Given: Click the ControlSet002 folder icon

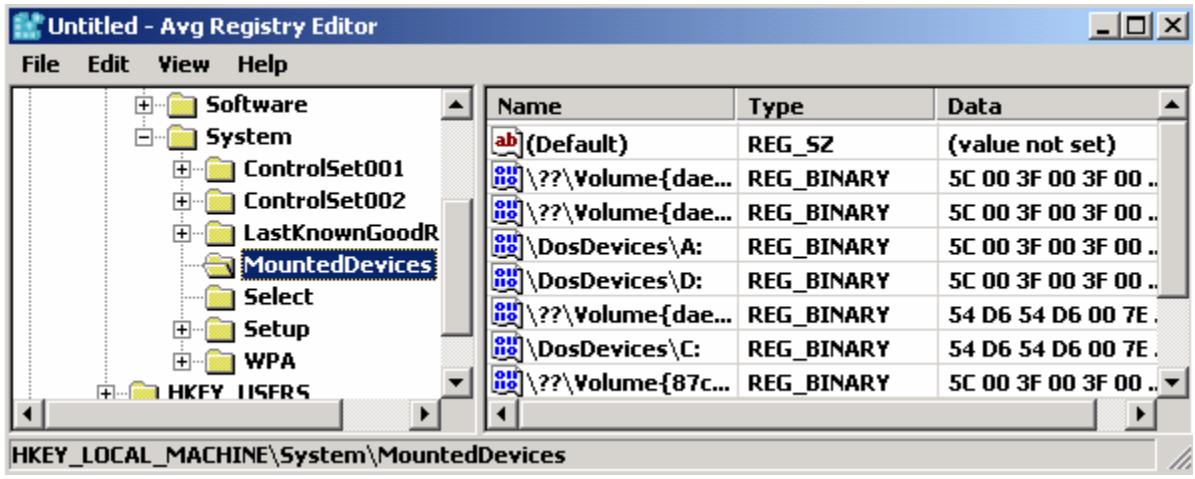Looking at the screenshot, I should click(x=220, y=202).
